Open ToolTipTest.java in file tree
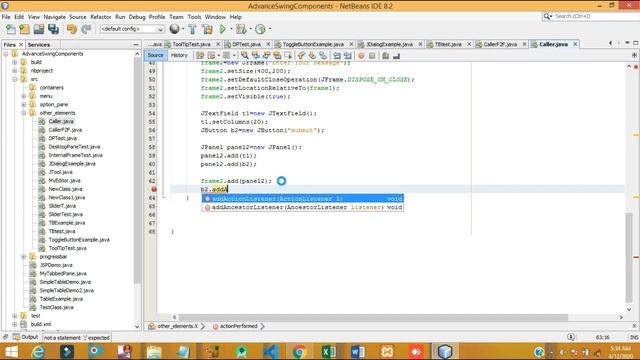Image resolution: width=640 pixels, height=360 pixels. (x=67, y=248)
